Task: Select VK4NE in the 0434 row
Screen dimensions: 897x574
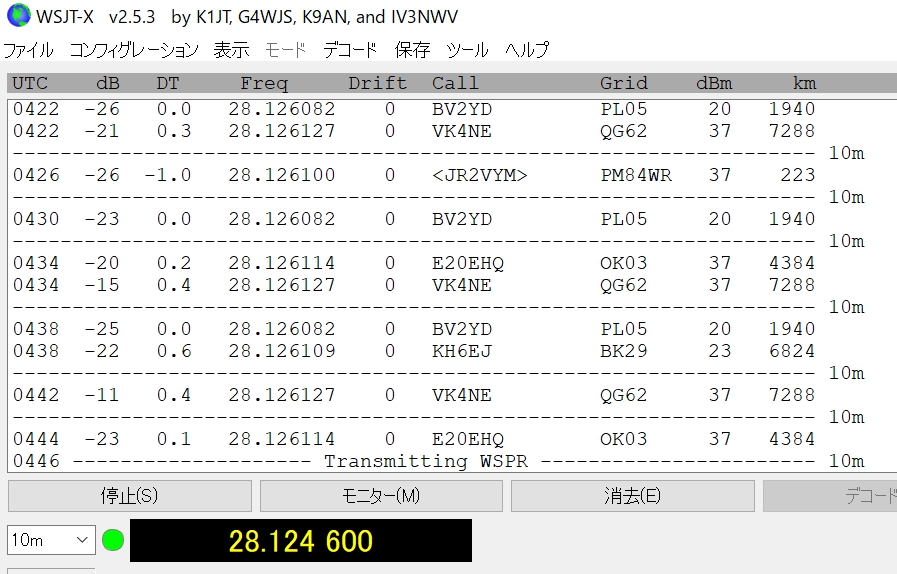Action: coord(462,285)
